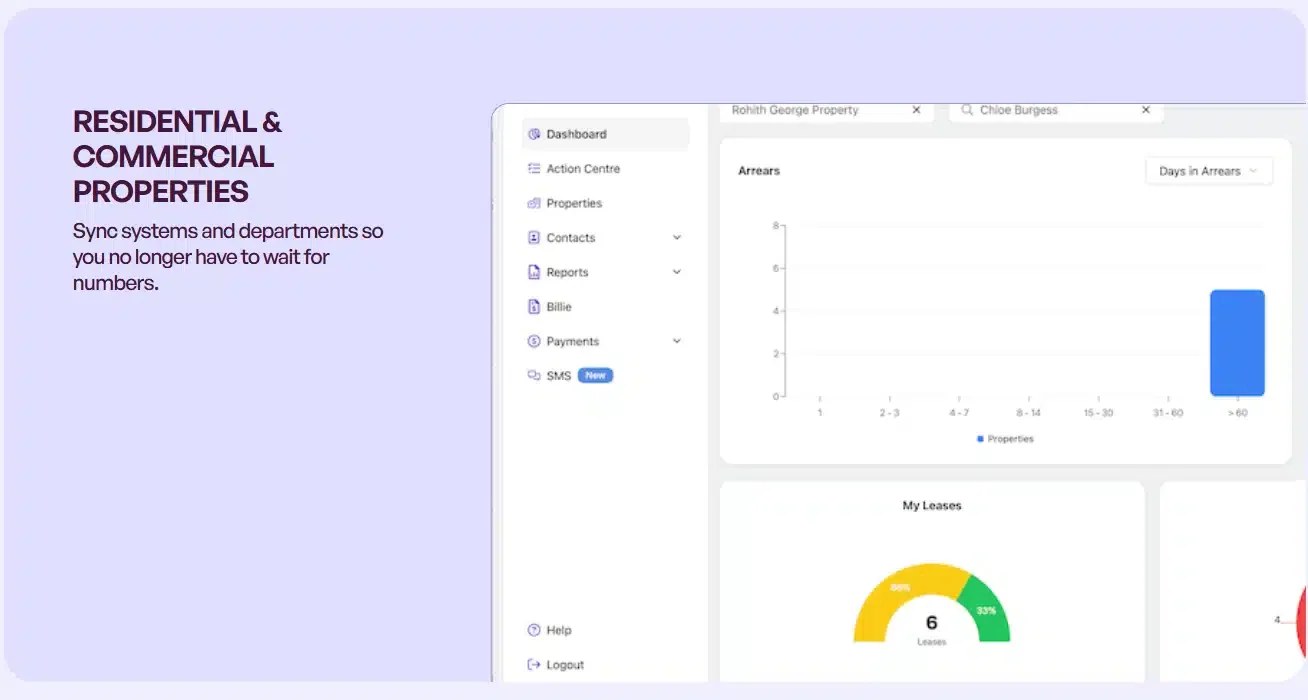Expand the Contacts submenu chevron

(677, 238)
